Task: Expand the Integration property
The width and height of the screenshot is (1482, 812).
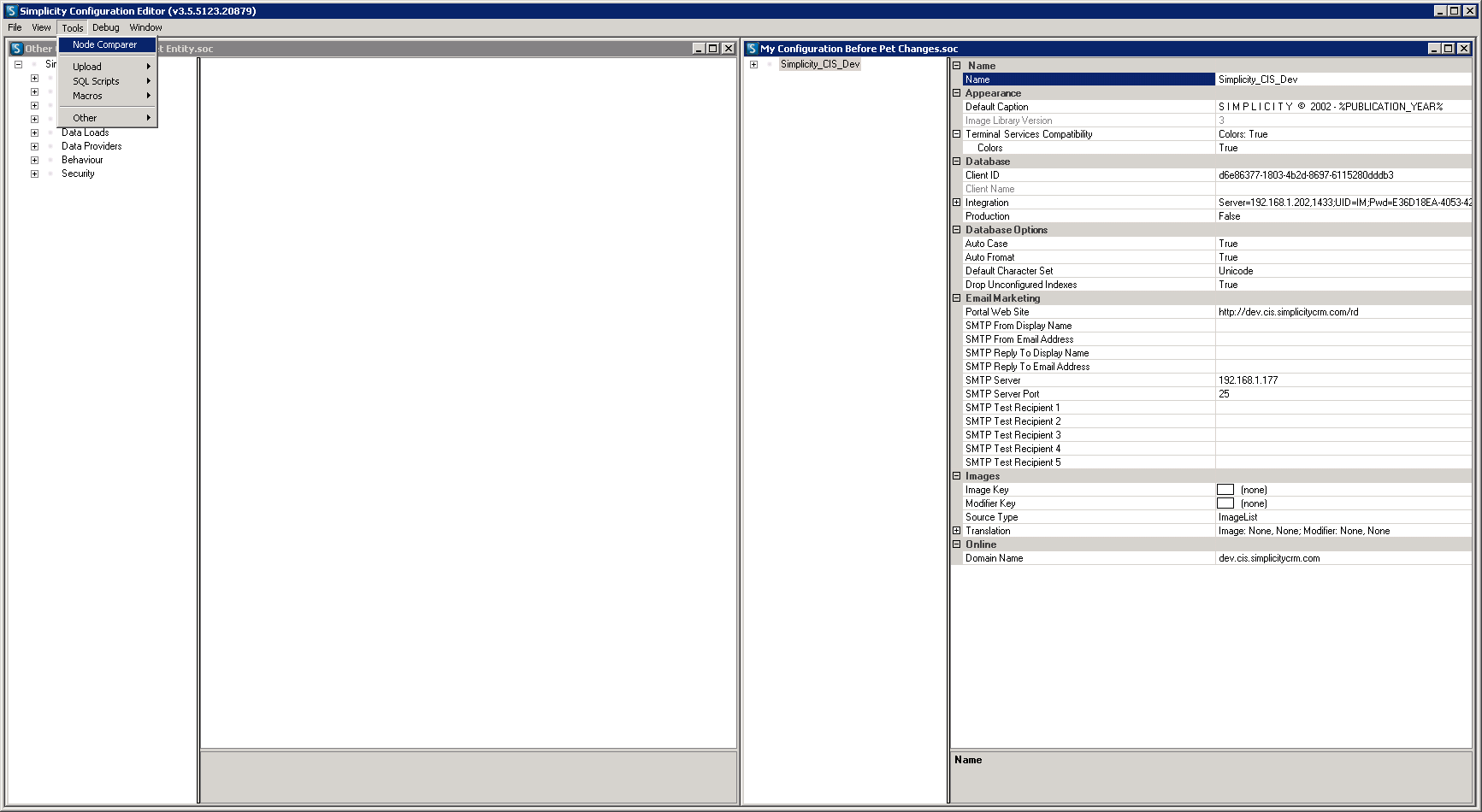Action: click(x=956, y=203)
